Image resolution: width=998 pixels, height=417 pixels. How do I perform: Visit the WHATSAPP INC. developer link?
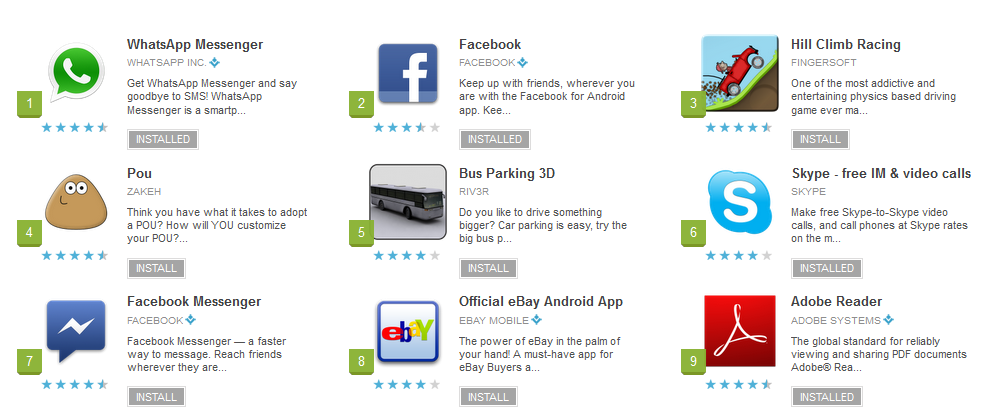pyautogui.click(x=167, y=62)
